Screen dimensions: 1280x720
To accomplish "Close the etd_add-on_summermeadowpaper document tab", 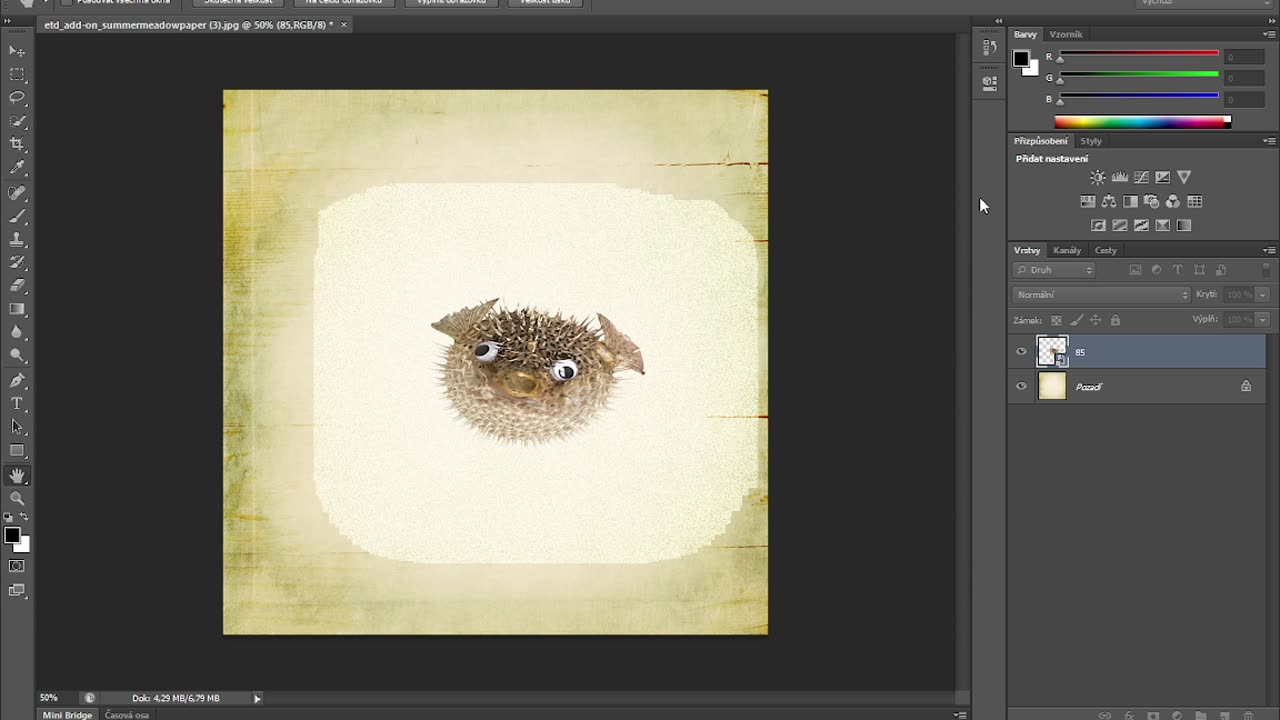I will [344, 25].
